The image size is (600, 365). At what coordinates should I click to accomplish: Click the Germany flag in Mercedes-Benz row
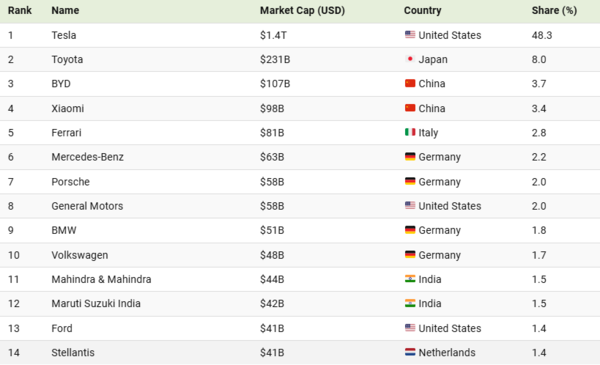point(410,156)
